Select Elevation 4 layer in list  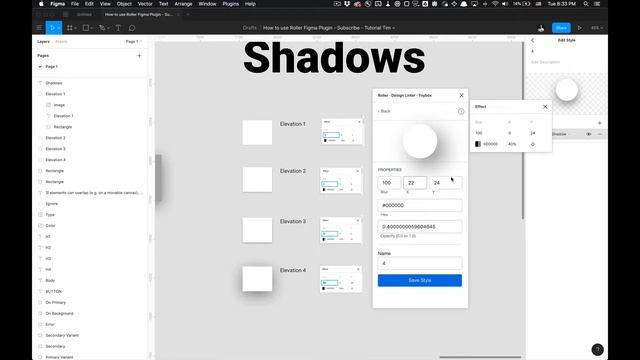click(56, 160)
